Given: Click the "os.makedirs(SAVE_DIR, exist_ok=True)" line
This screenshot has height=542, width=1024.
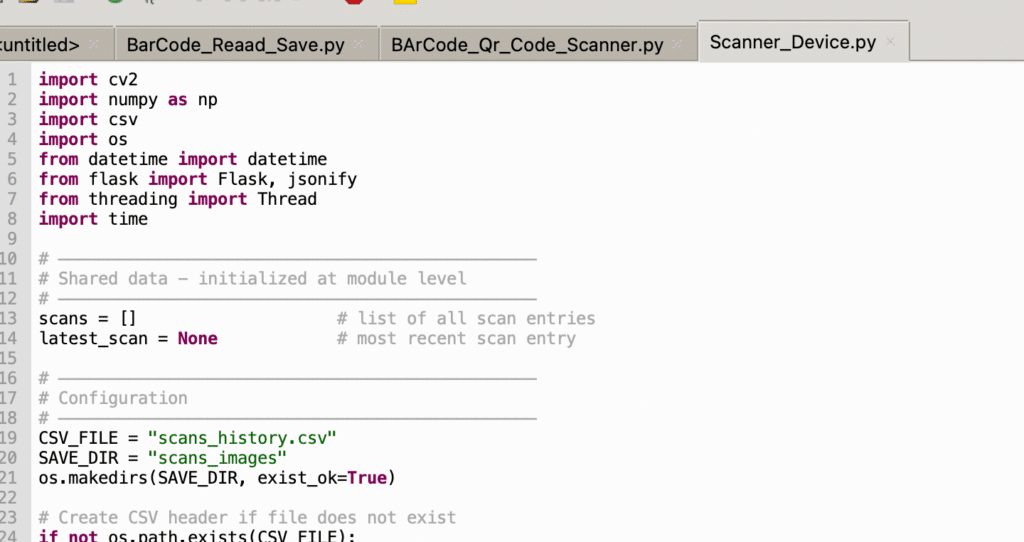Looking at the screenshot, I should (x=217, y=478).
